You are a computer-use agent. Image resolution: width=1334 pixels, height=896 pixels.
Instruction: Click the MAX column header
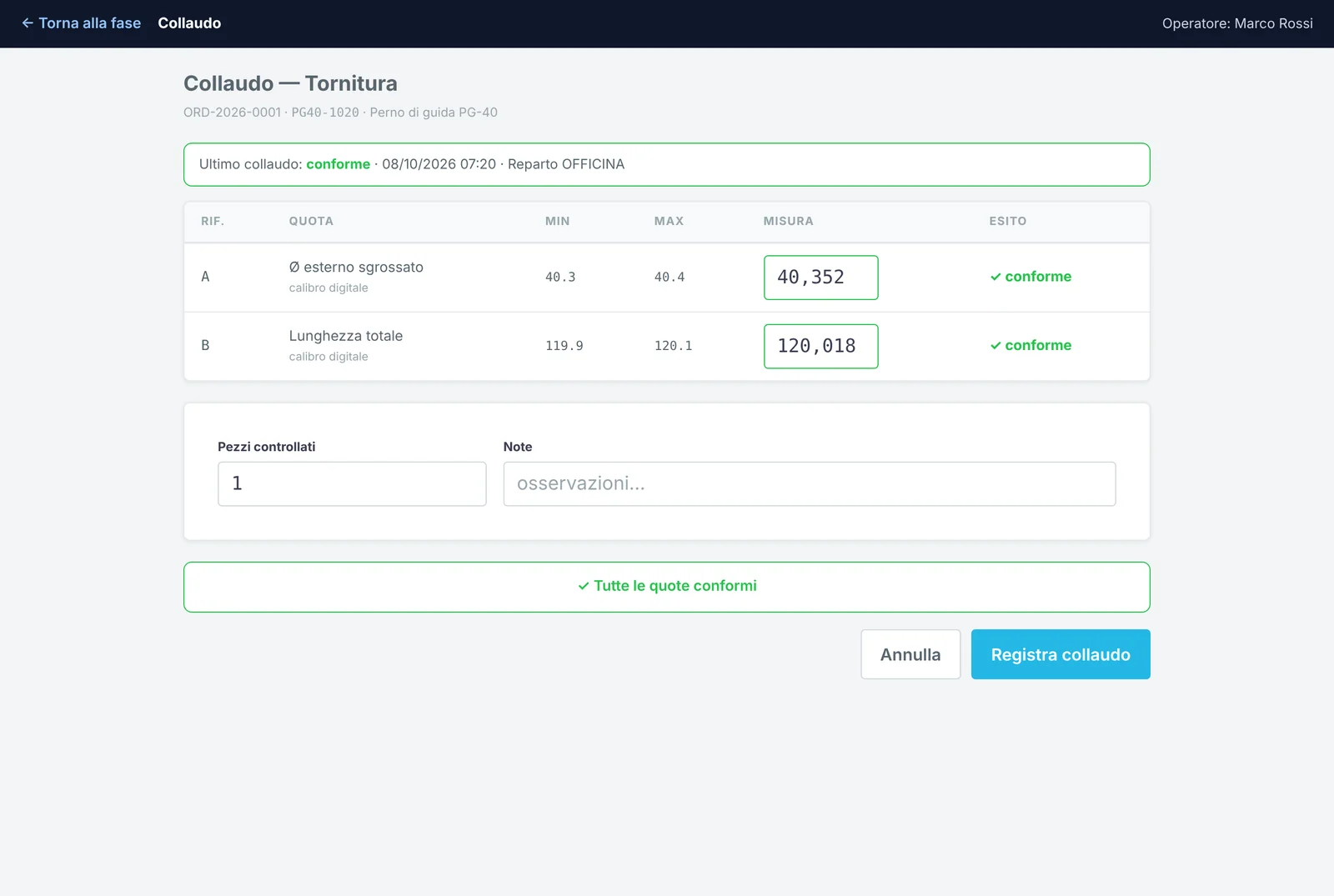pyautogui.click(x=669, y=221)
